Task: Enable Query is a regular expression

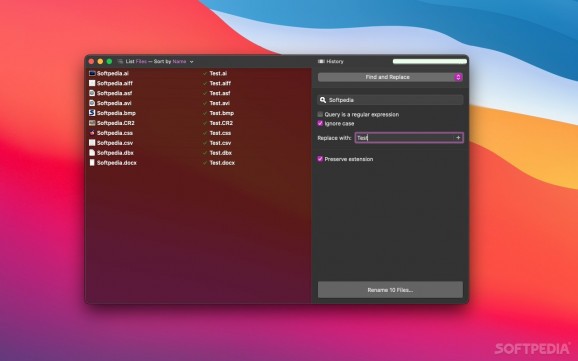Action: [x=320, y=114]
